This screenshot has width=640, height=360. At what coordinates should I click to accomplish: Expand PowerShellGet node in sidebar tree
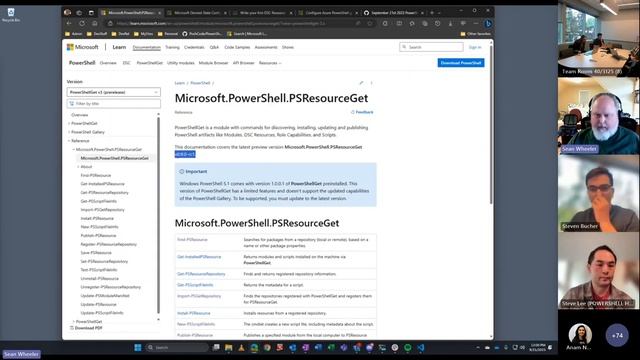pos(69,123)
